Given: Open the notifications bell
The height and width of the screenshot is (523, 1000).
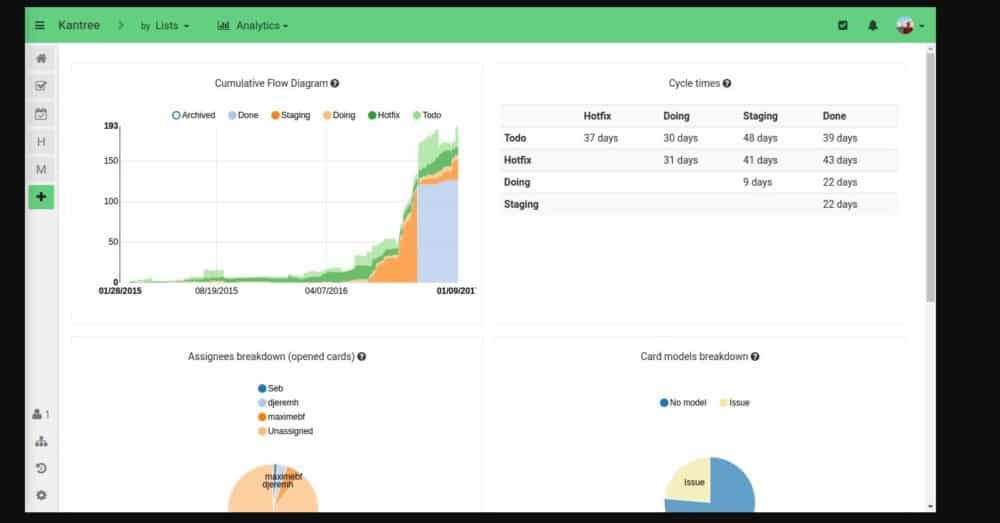Looking at the screenshot, I should click(873, 26).
